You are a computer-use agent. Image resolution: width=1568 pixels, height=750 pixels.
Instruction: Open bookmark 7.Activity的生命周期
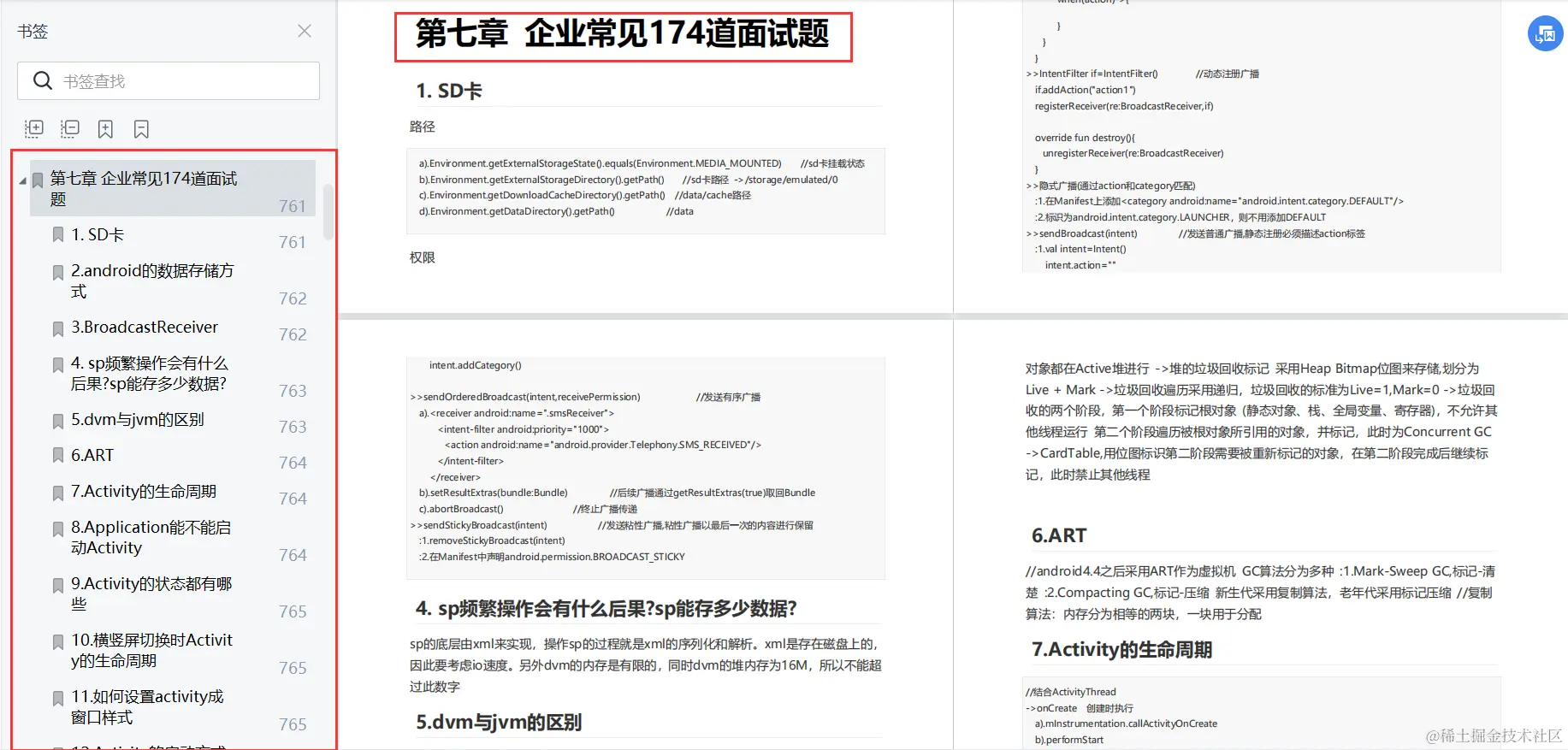[144, 491]
